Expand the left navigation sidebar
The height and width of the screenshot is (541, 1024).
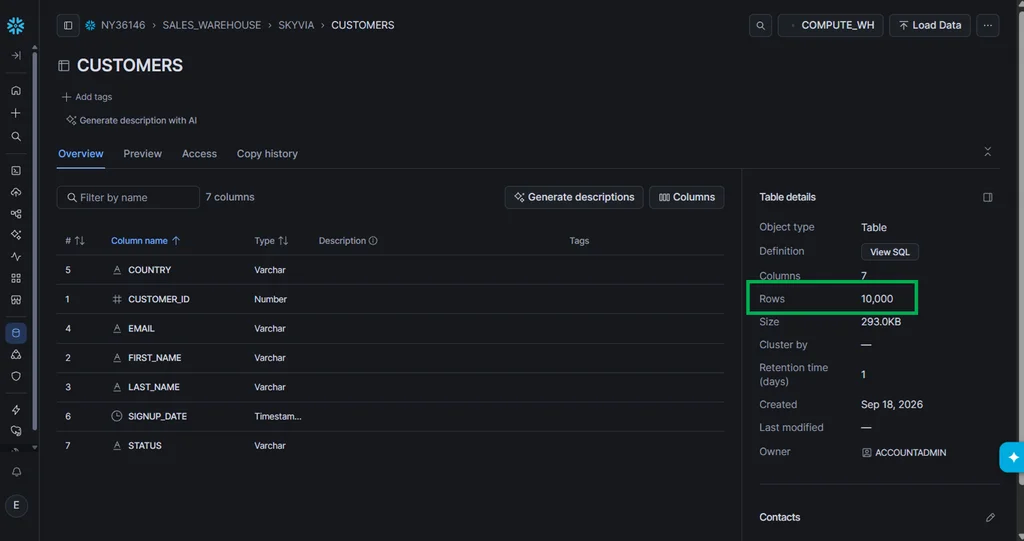(16, 56)
